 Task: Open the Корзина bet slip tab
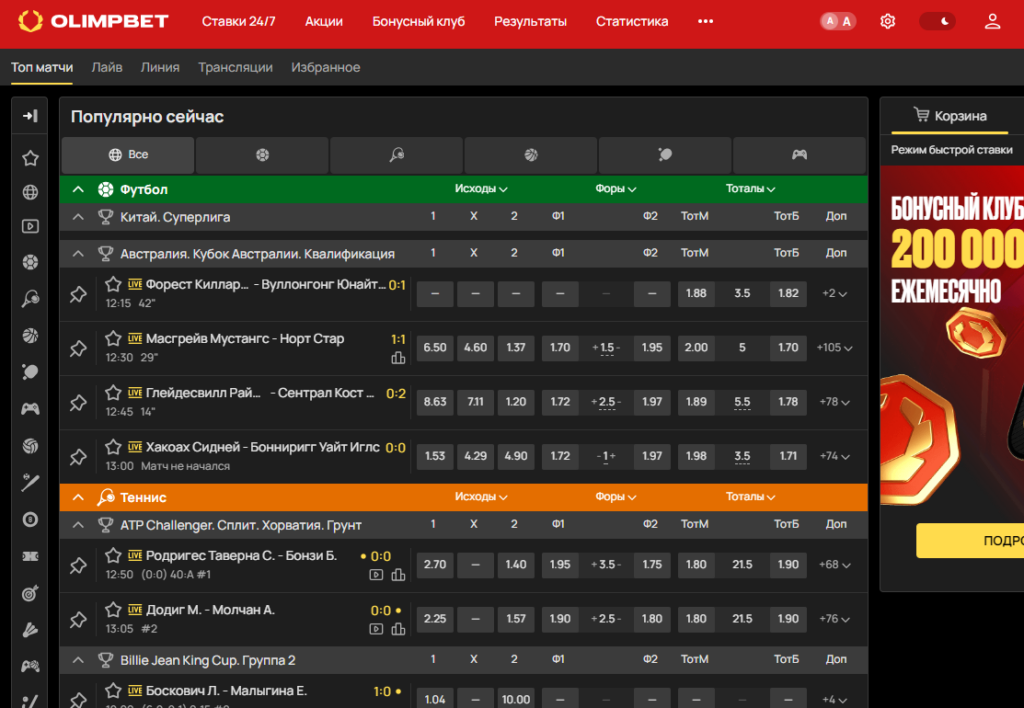tap(950, 116)
